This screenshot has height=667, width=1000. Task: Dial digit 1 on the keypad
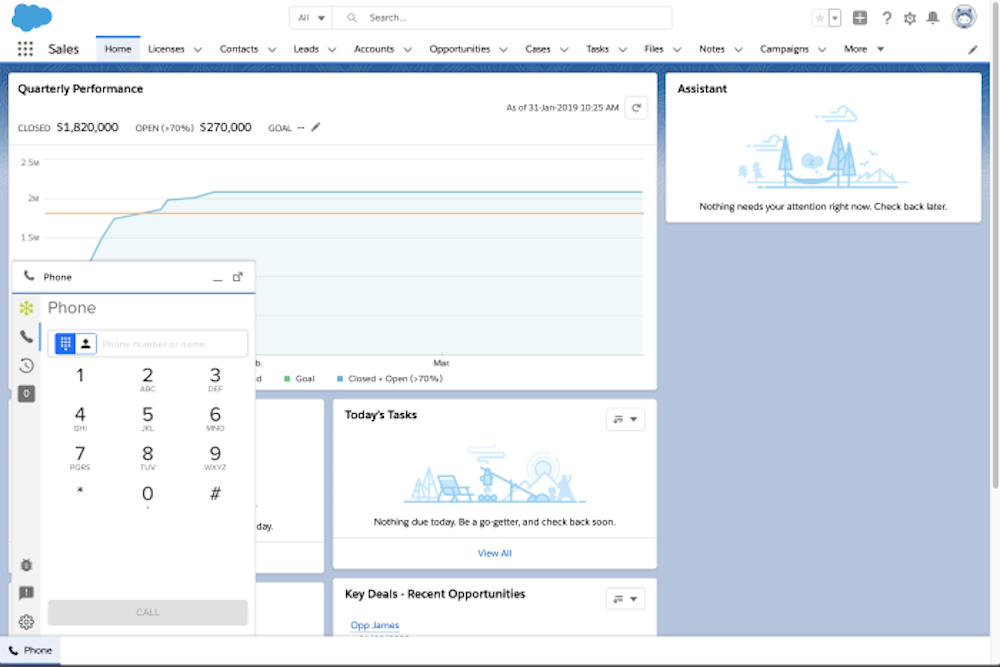[80, 376]
